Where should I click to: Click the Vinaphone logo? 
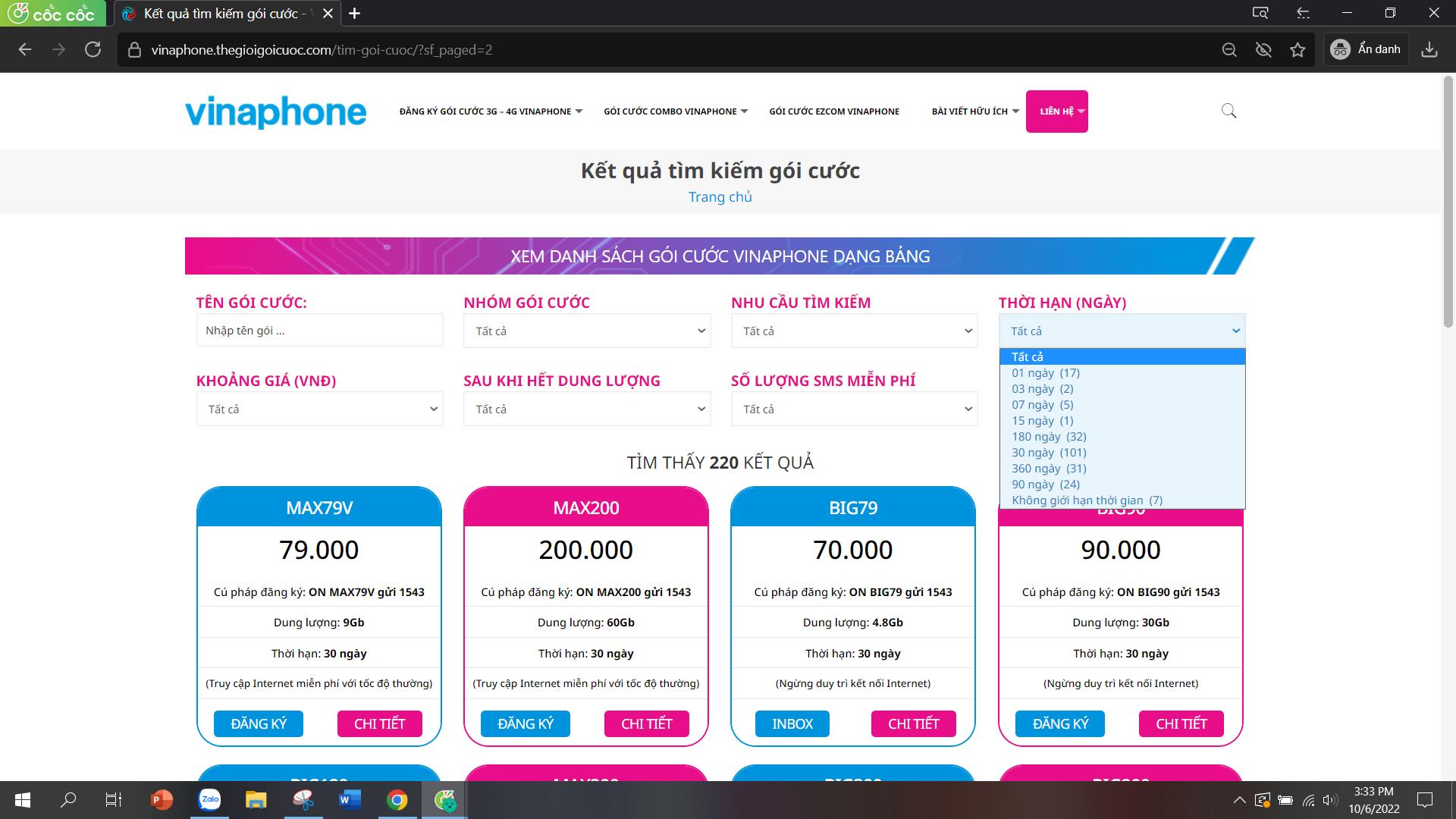276,111
